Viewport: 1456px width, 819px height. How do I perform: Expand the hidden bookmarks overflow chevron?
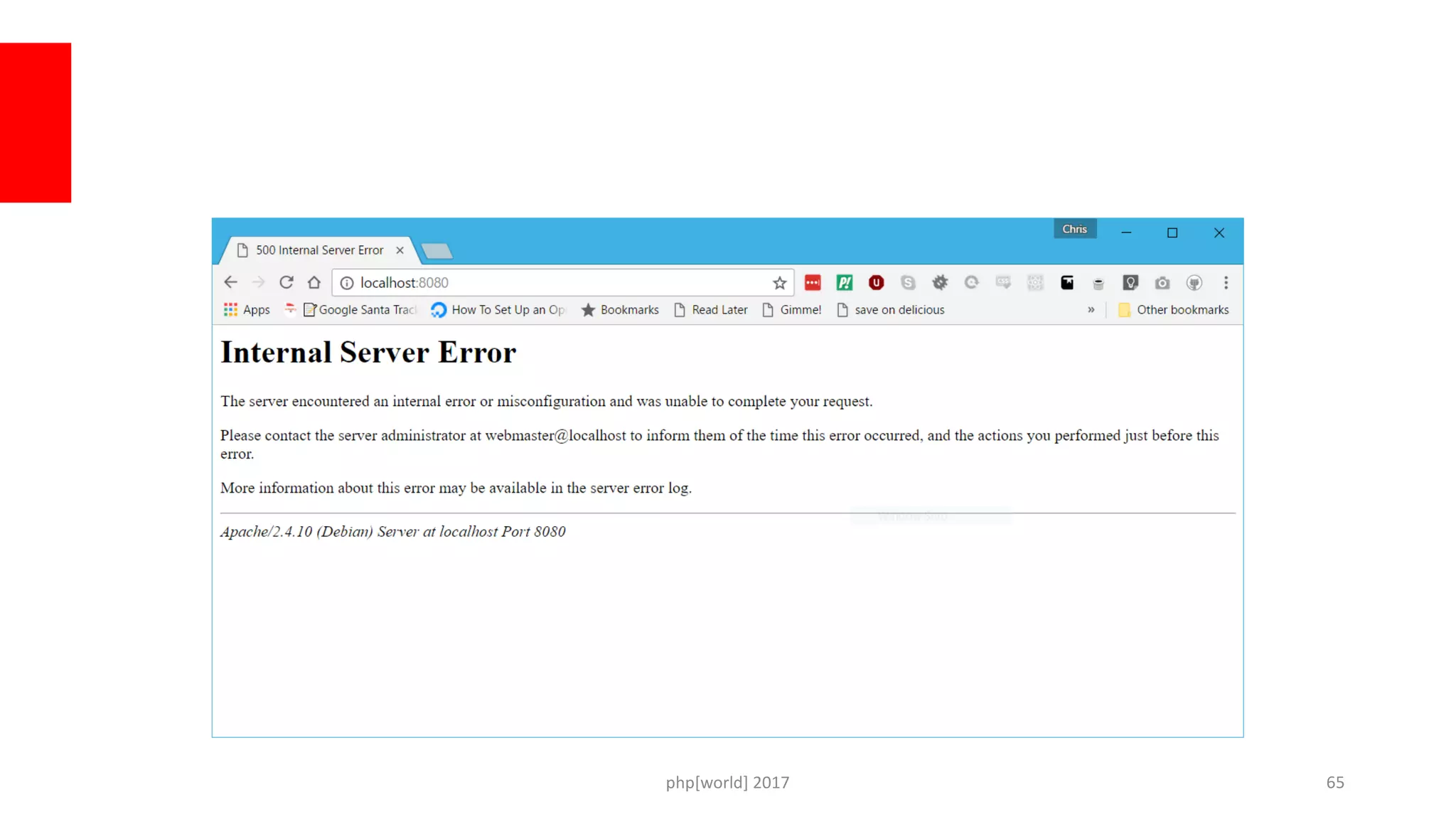coord(1091,310)
